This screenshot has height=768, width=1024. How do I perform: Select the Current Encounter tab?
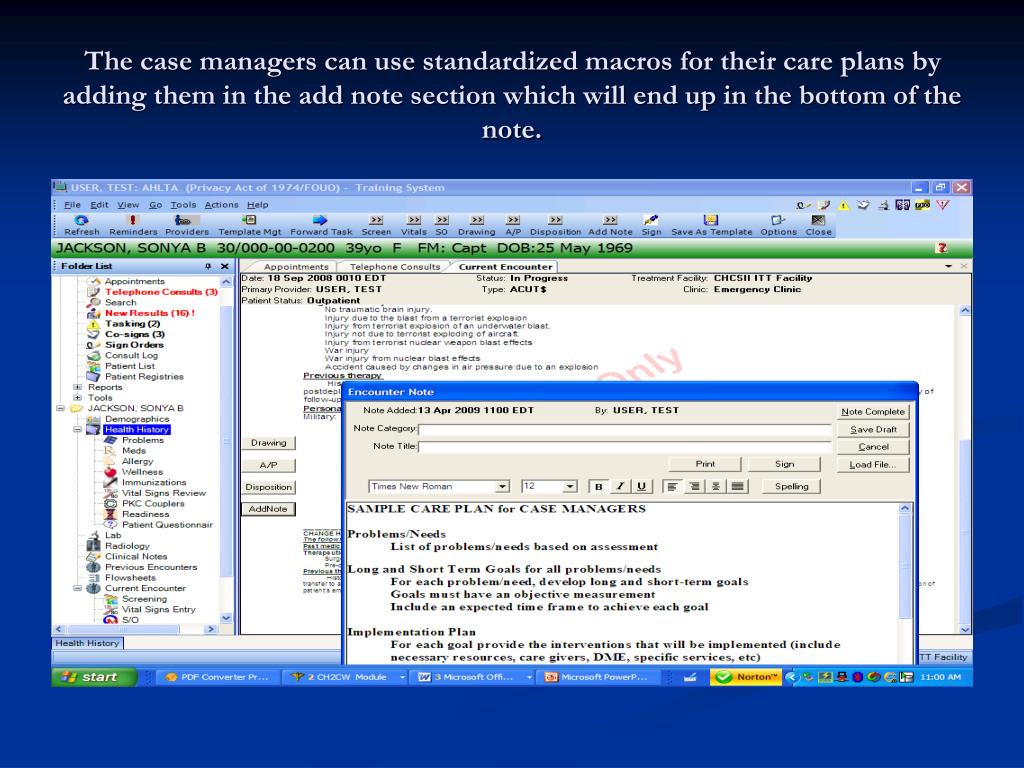[x=505, y=266]
